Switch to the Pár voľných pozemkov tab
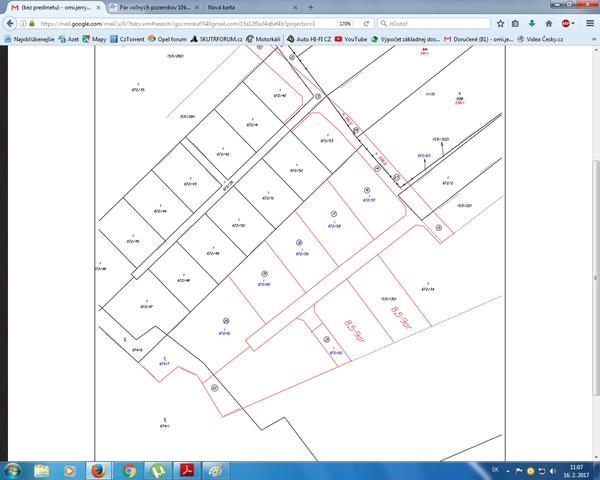Screen dimensions: 600x480 point(155,7)
